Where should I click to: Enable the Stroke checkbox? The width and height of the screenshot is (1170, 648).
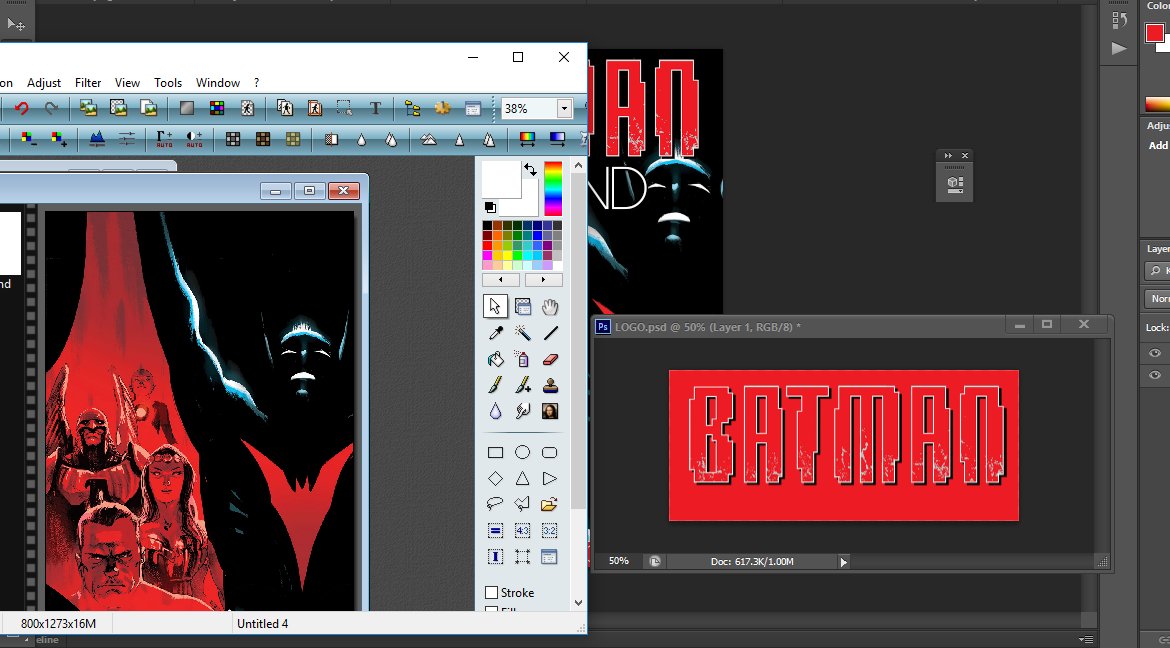(492, 593)
